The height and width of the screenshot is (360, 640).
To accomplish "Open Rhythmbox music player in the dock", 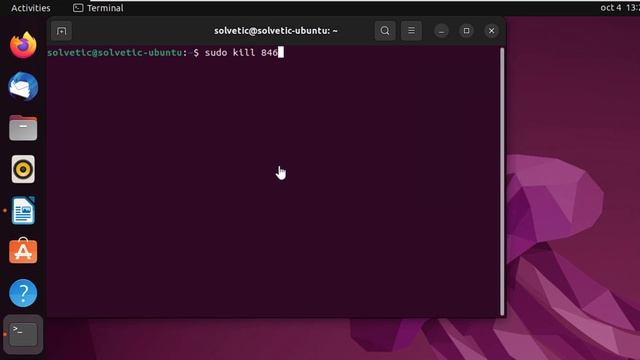I will (23, 169).
